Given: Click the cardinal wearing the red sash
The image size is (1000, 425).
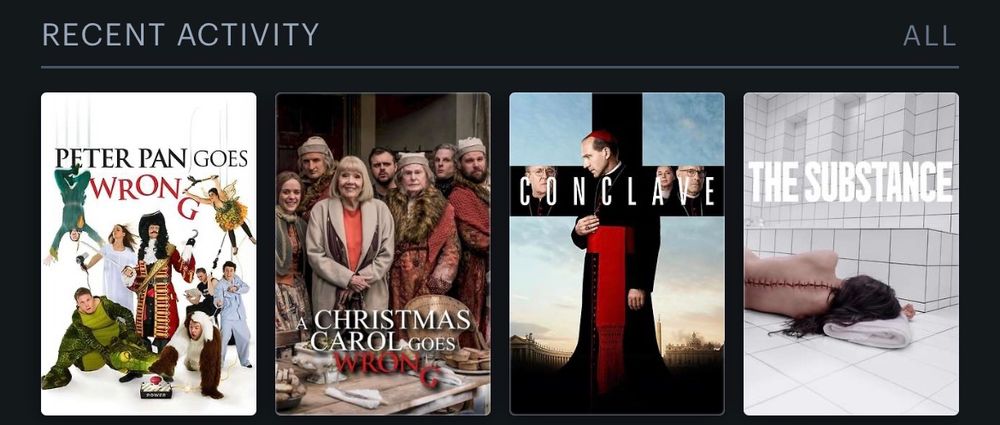Looking at the screenshot, I should [612, 268].
